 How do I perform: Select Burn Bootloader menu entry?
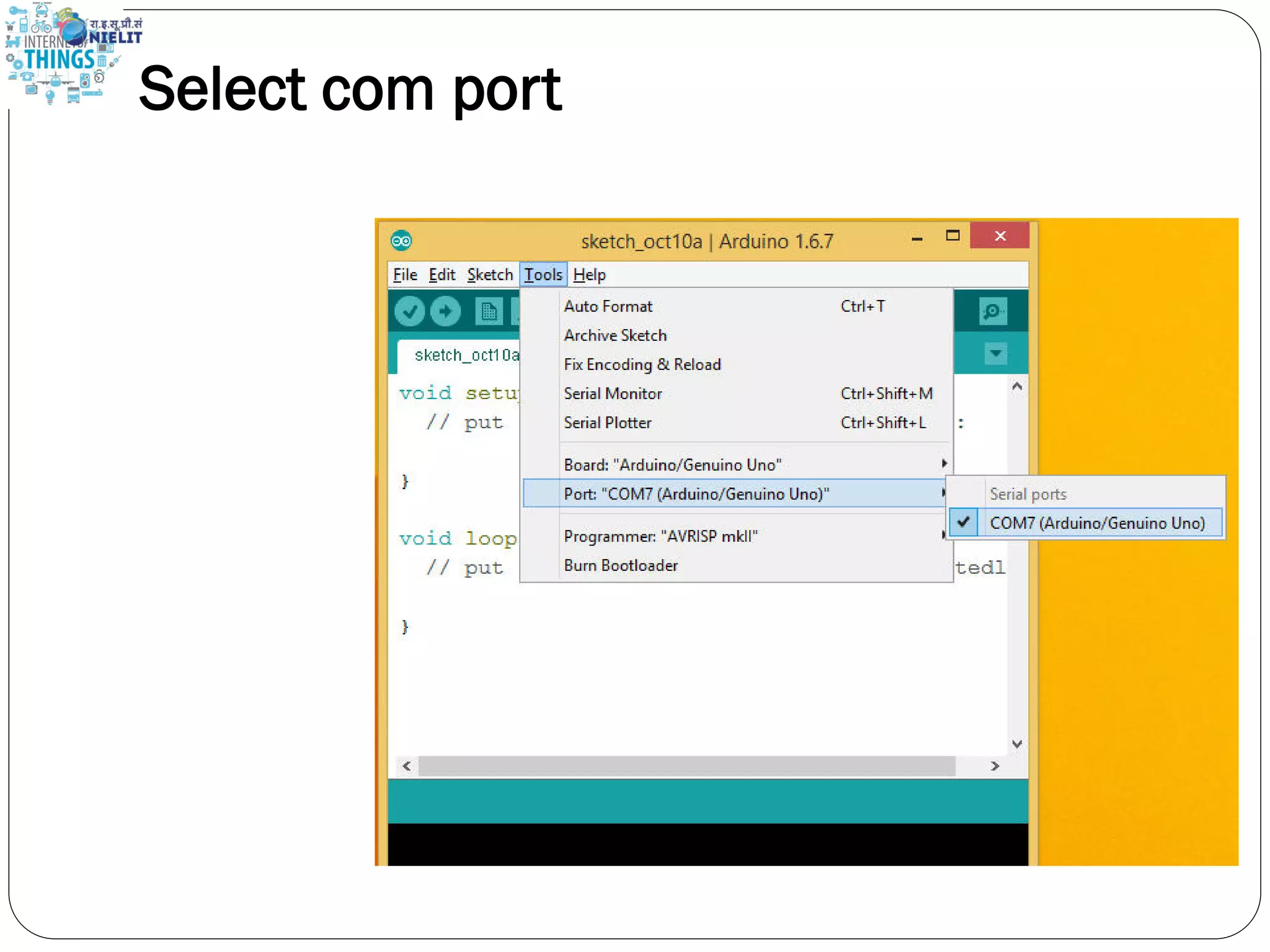coord(621,565)
